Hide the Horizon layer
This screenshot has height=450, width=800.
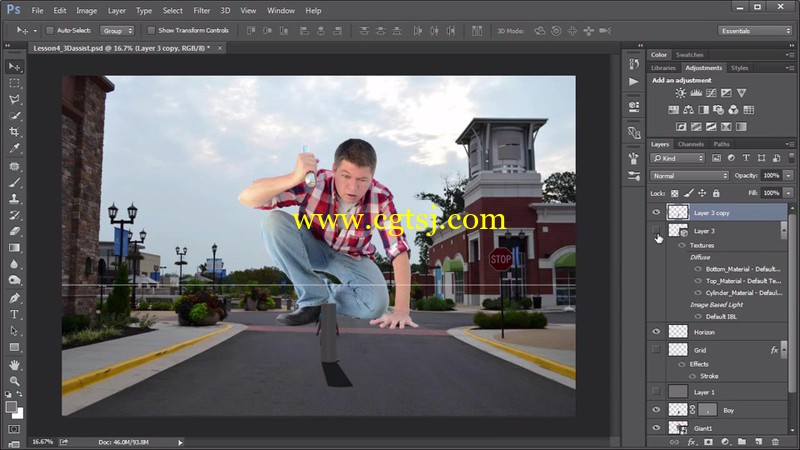pyautogui.click(x=656, y=332)
